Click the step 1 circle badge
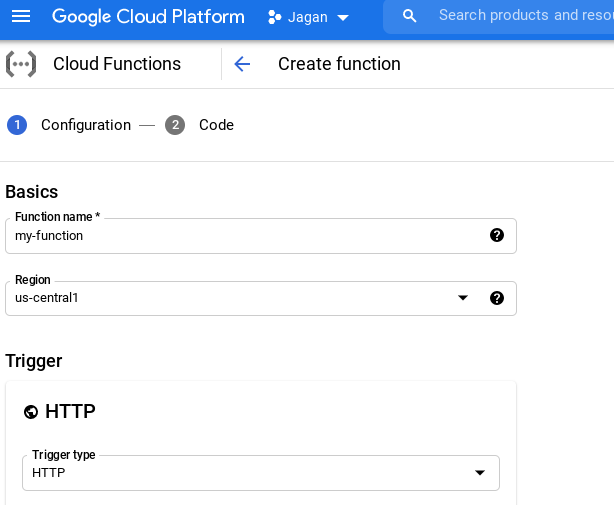The image size is (614, 505). coord(17,125)
